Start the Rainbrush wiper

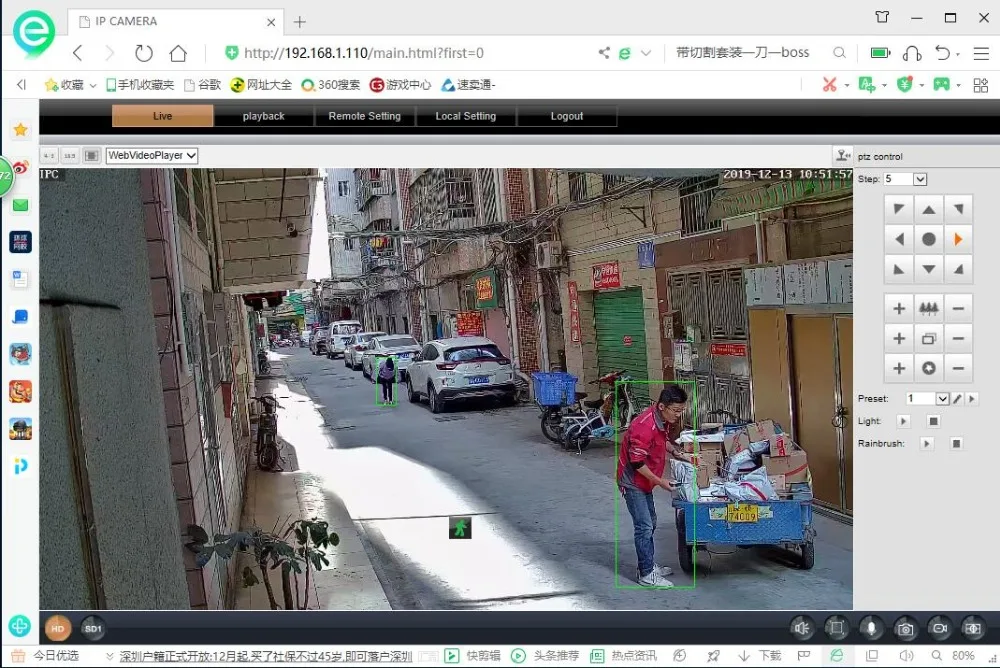coord(927,443)
